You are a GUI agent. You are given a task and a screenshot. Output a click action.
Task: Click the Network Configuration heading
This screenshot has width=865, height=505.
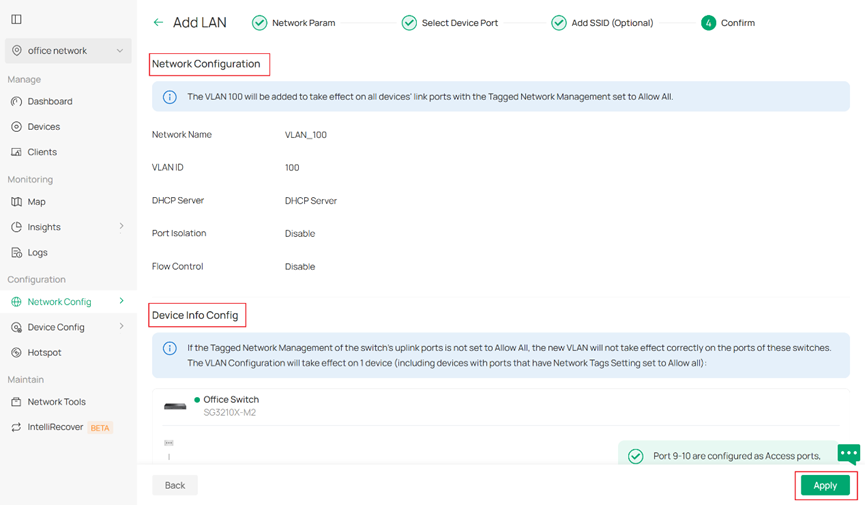pos(206,64)
